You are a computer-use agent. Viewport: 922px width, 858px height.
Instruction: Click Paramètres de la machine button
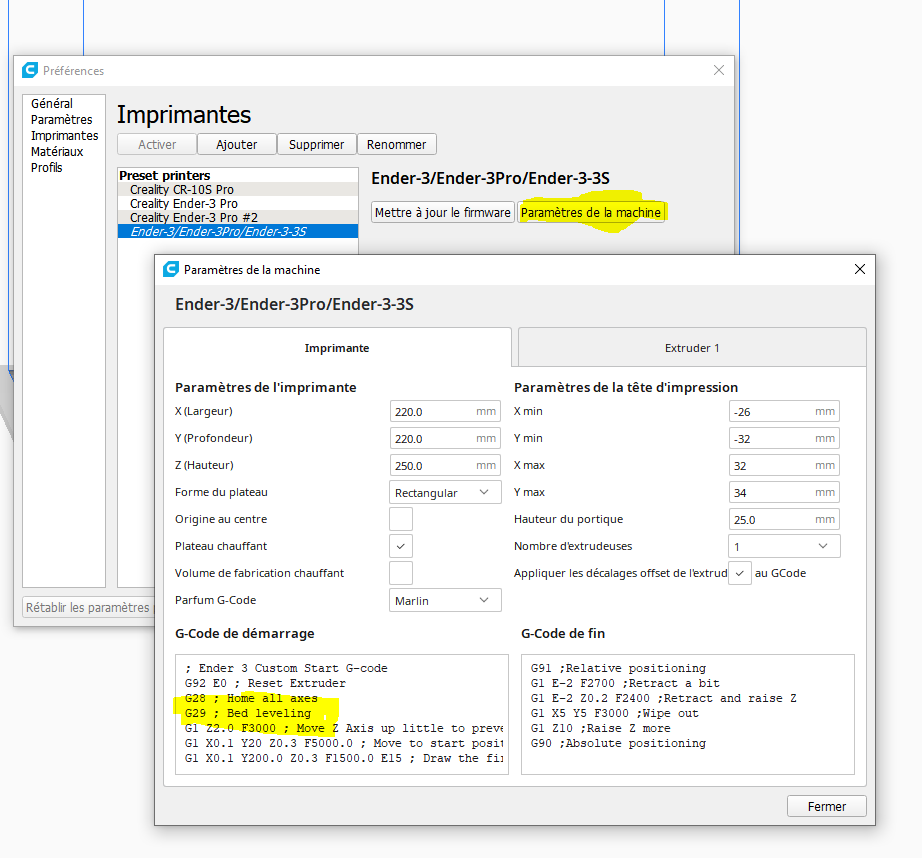pyautogui.click(x=591, y=212)
